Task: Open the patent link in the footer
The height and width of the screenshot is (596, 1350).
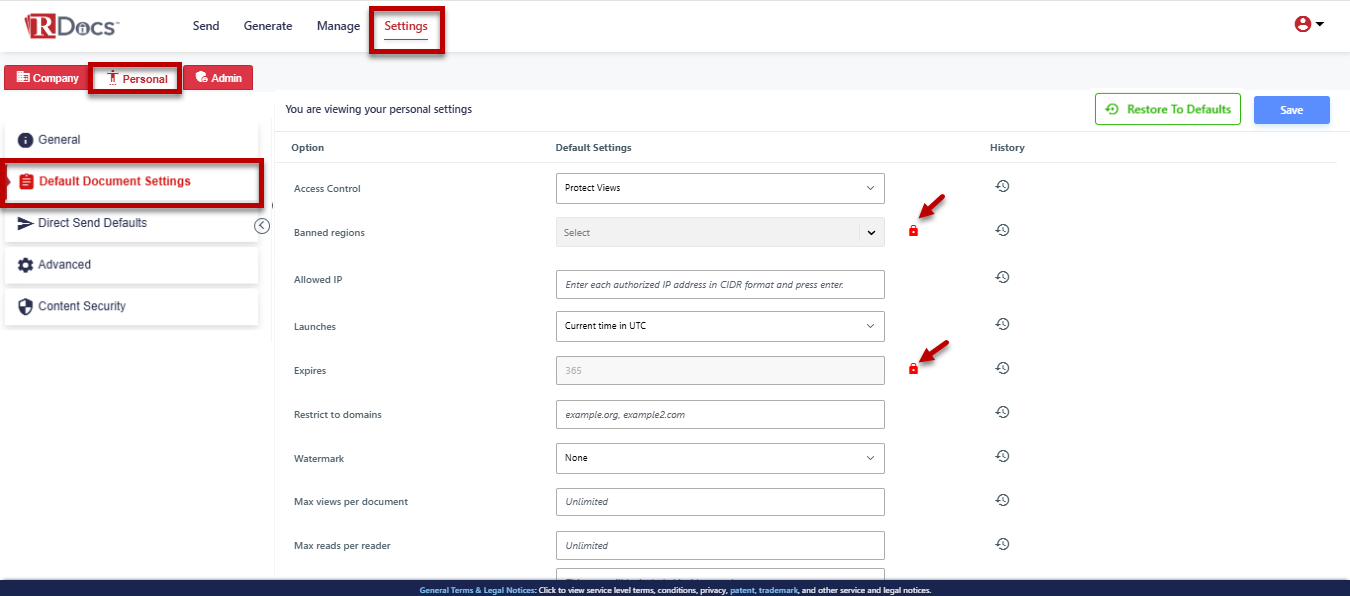Action: (x=740, y=591)
